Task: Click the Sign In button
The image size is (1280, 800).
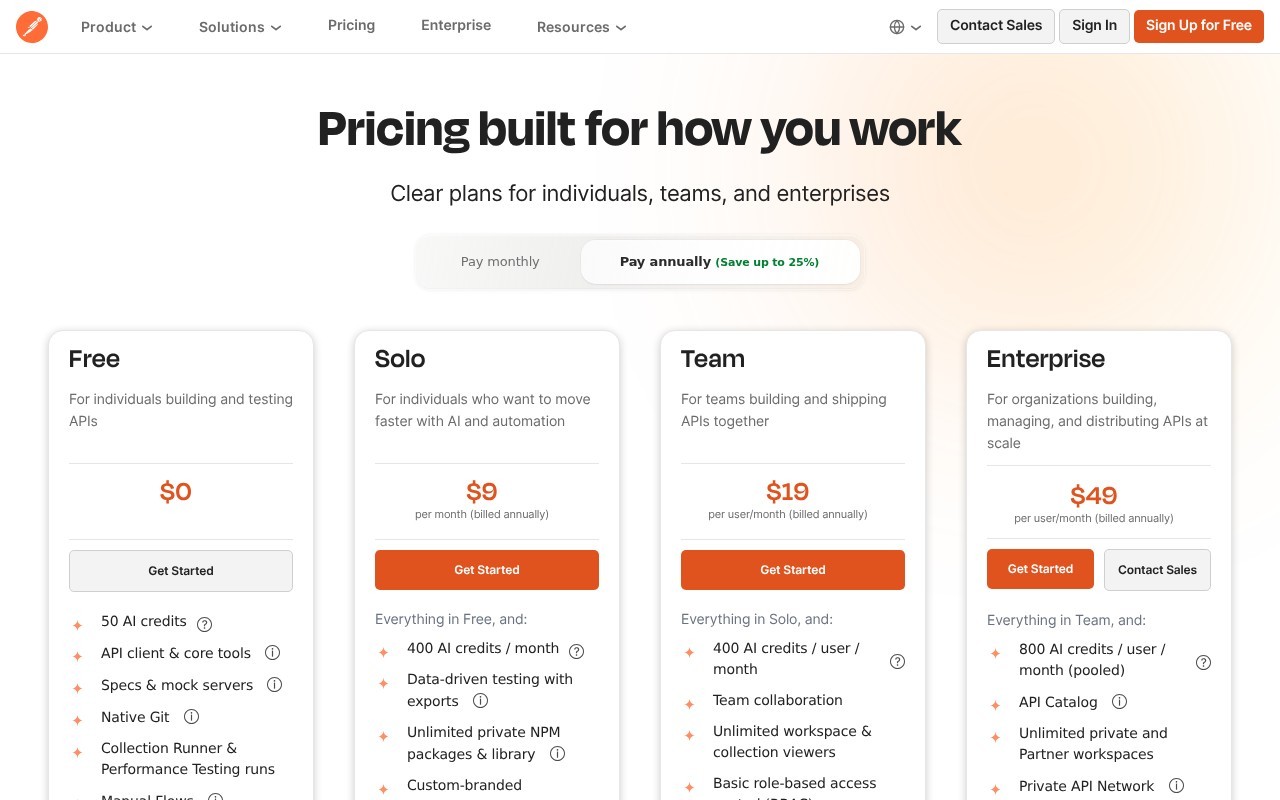Action: pyautogui.click(x=1094, y=26)
